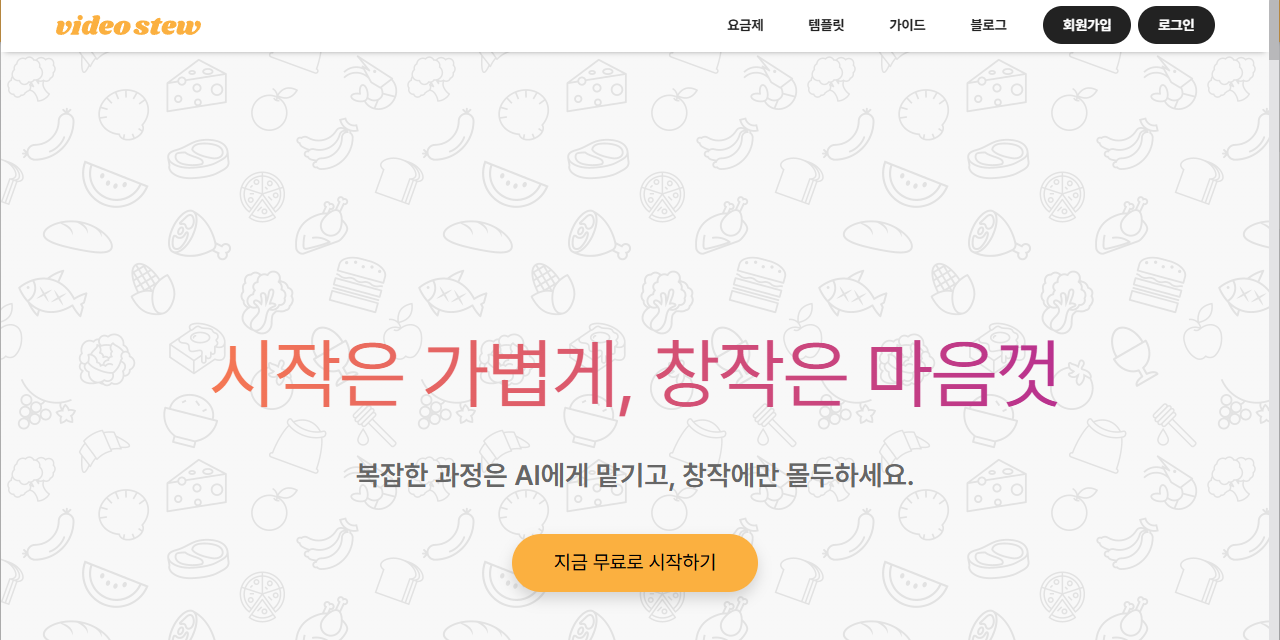Viewport: 1280px width, 640px height.
Task: Click the vertical scrollbar on the right edge
Action: tap(1274, 320)
